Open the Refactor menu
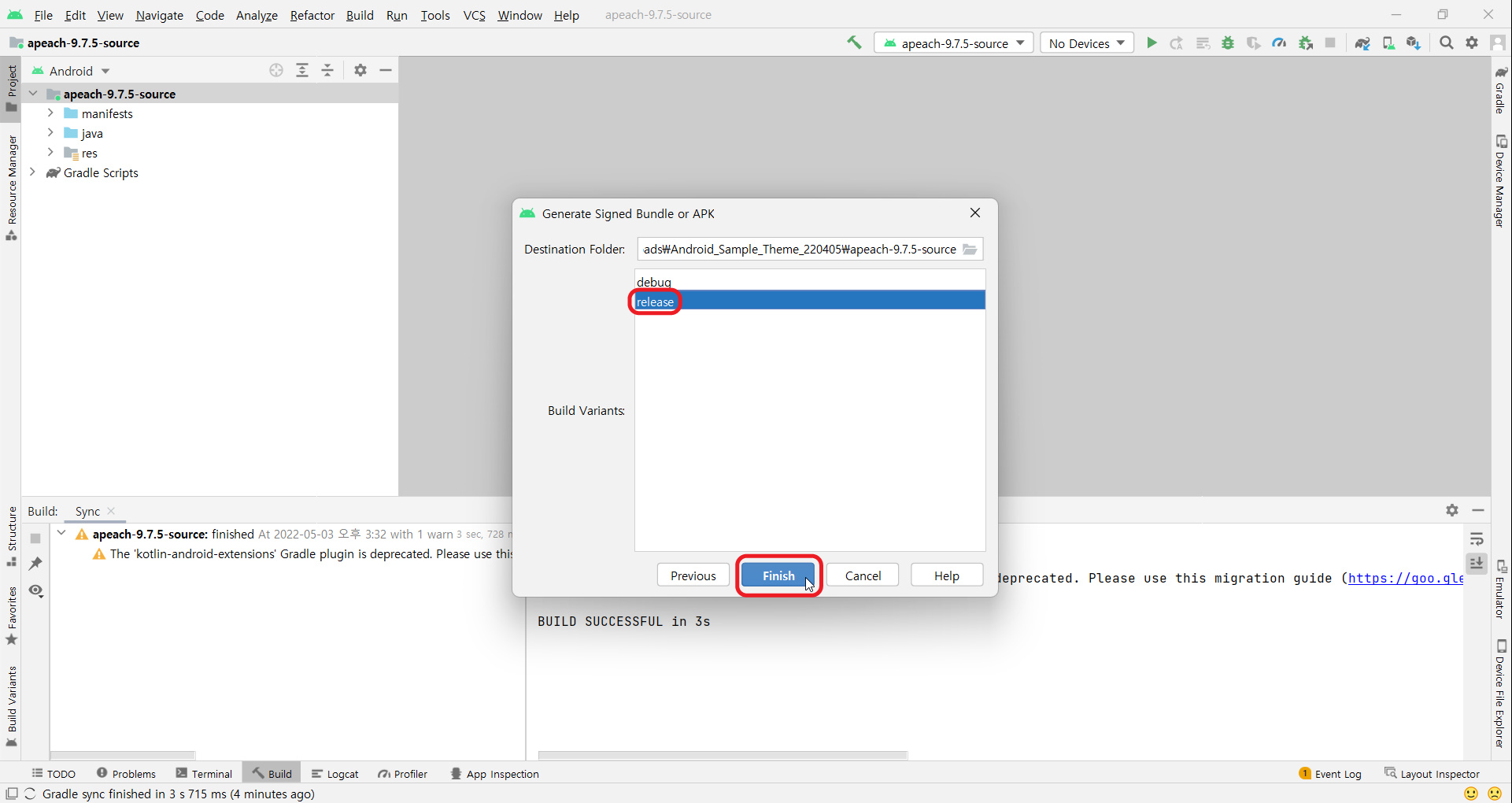Image resolution: width=1512 pixels, height=803 pixels. click(312, 15)
